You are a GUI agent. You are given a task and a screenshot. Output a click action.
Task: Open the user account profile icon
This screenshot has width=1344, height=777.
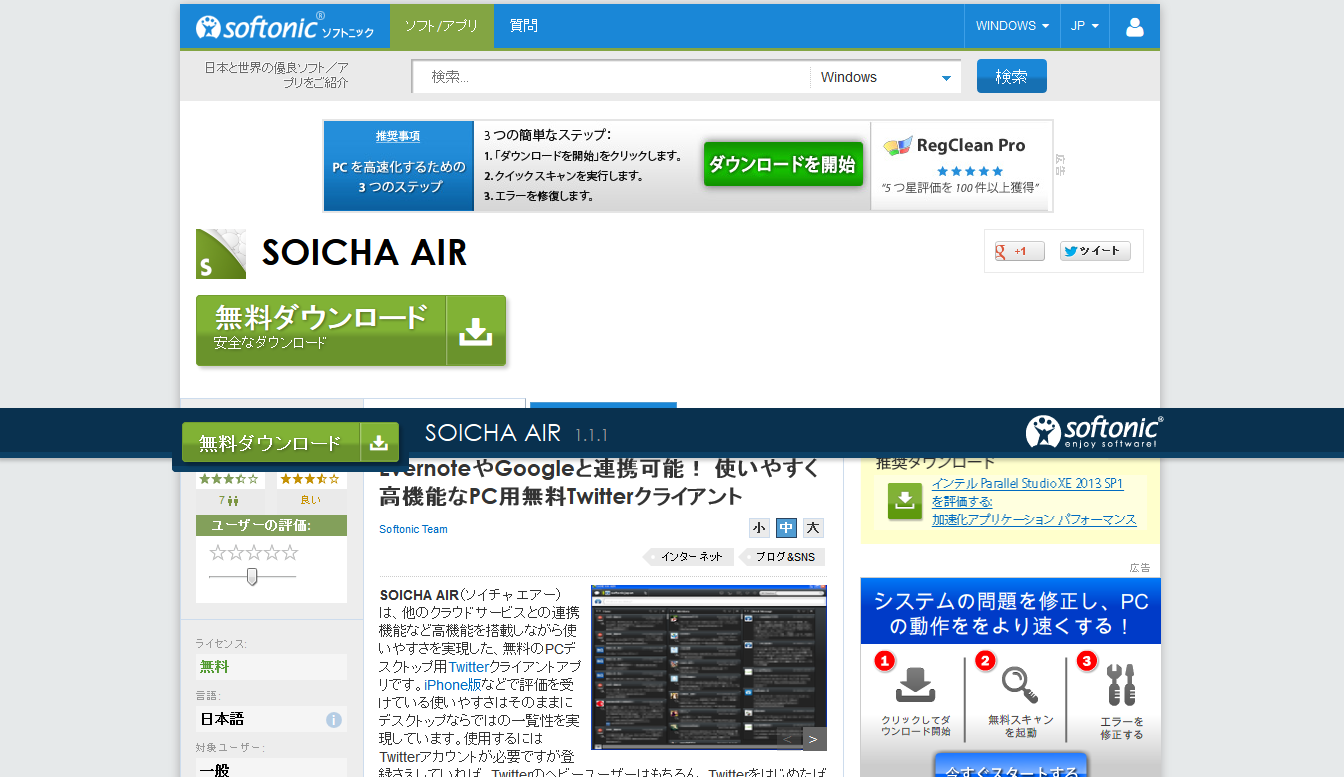tap(1135, 26)
